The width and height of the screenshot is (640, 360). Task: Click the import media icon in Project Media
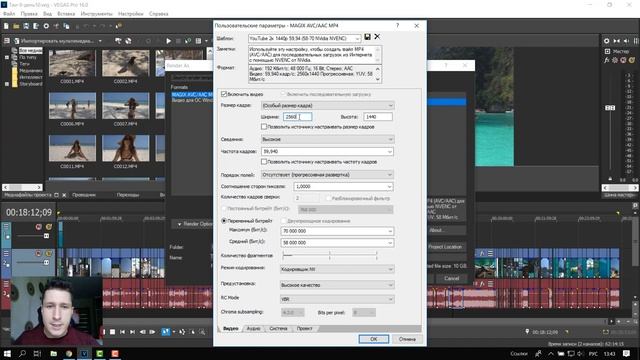pos(17,41)
